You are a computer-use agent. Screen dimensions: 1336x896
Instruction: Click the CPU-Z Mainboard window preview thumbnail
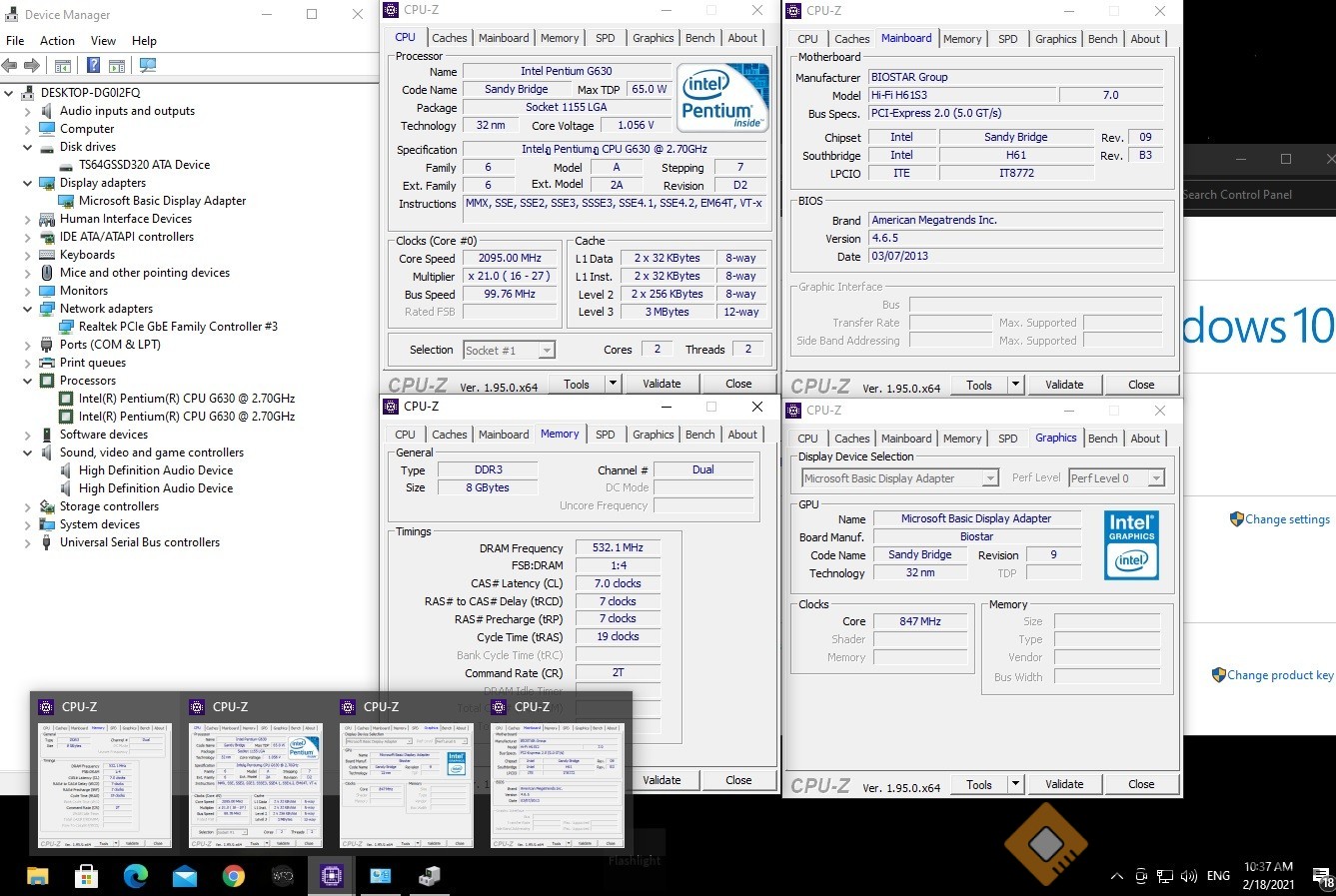(558, 786)
